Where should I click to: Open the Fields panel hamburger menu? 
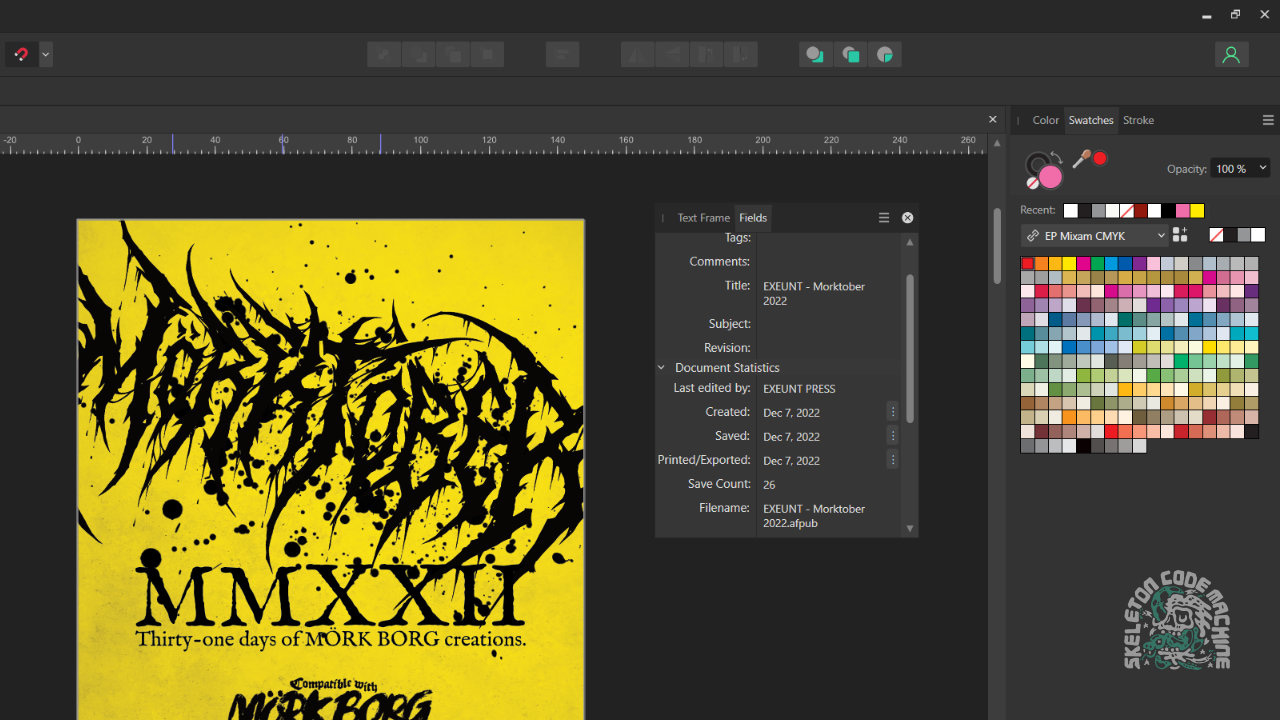(884, 217)
